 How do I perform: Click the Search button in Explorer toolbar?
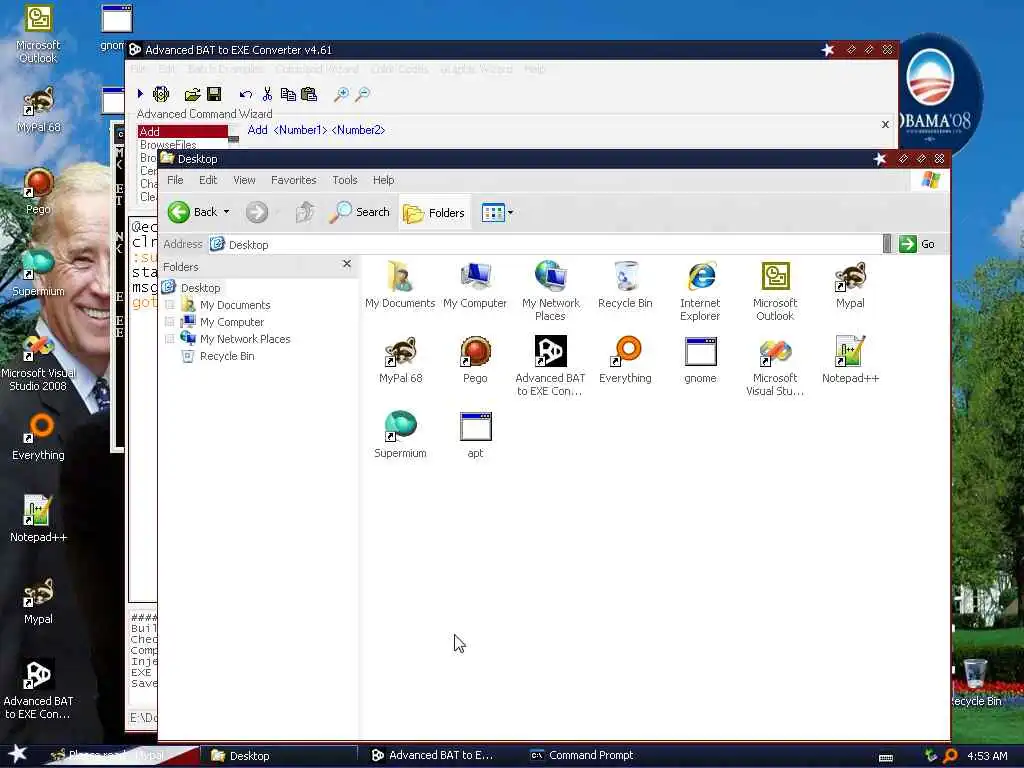(360, 212)
